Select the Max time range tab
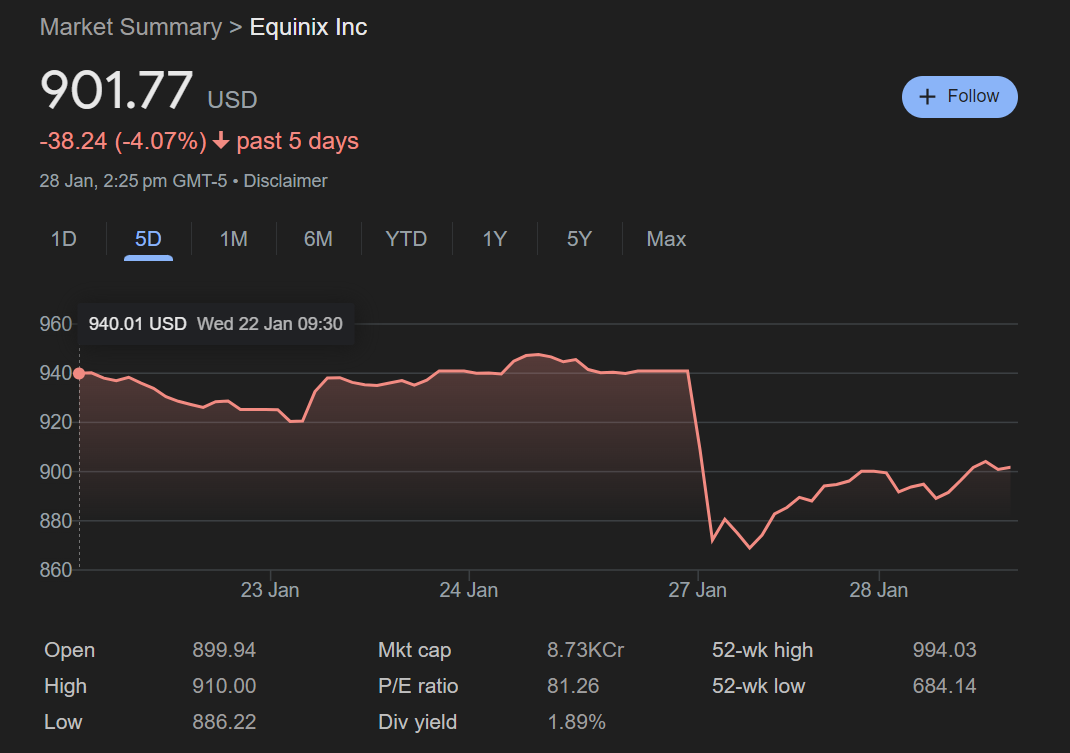 click(x=666, y=239)
